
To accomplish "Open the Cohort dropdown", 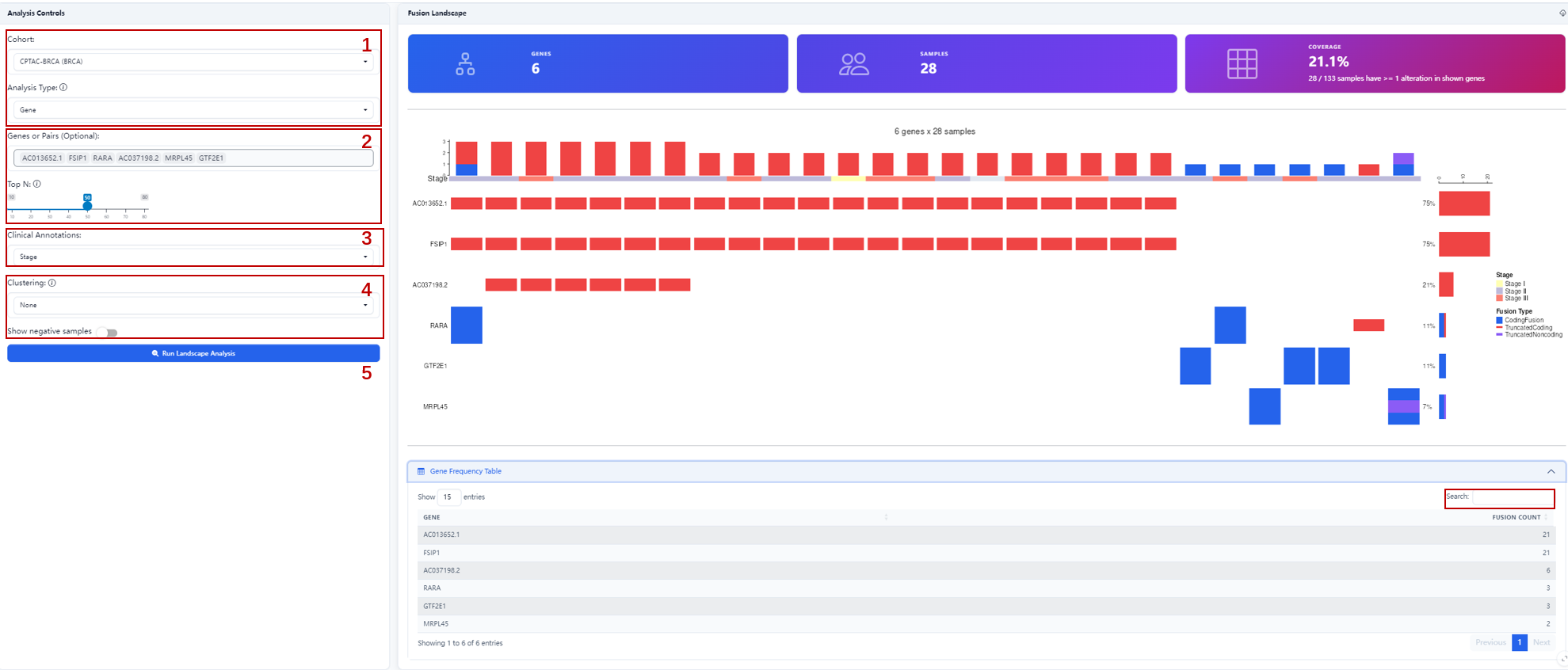I will tap(193, 62).
